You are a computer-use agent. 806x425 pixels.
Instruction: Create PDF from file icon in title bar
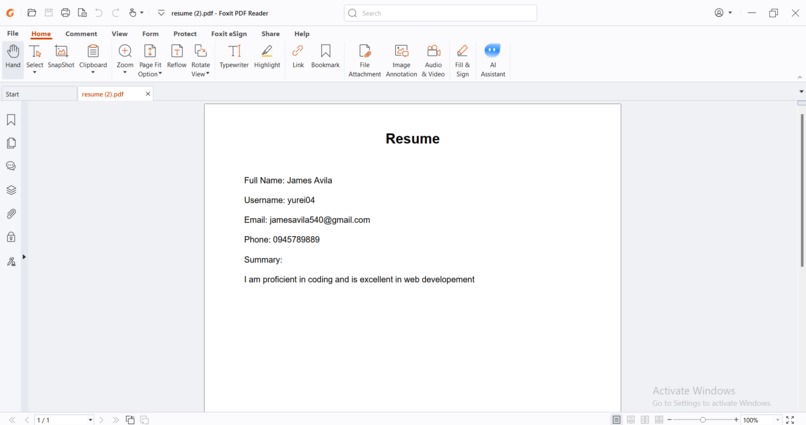click(82, 13)
